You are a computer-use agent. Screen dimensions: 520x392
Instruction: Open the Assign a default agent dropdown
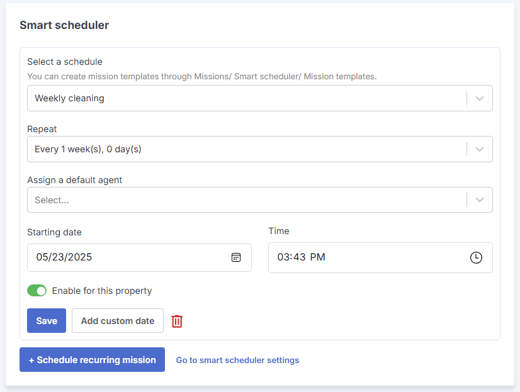pos(260,200)
